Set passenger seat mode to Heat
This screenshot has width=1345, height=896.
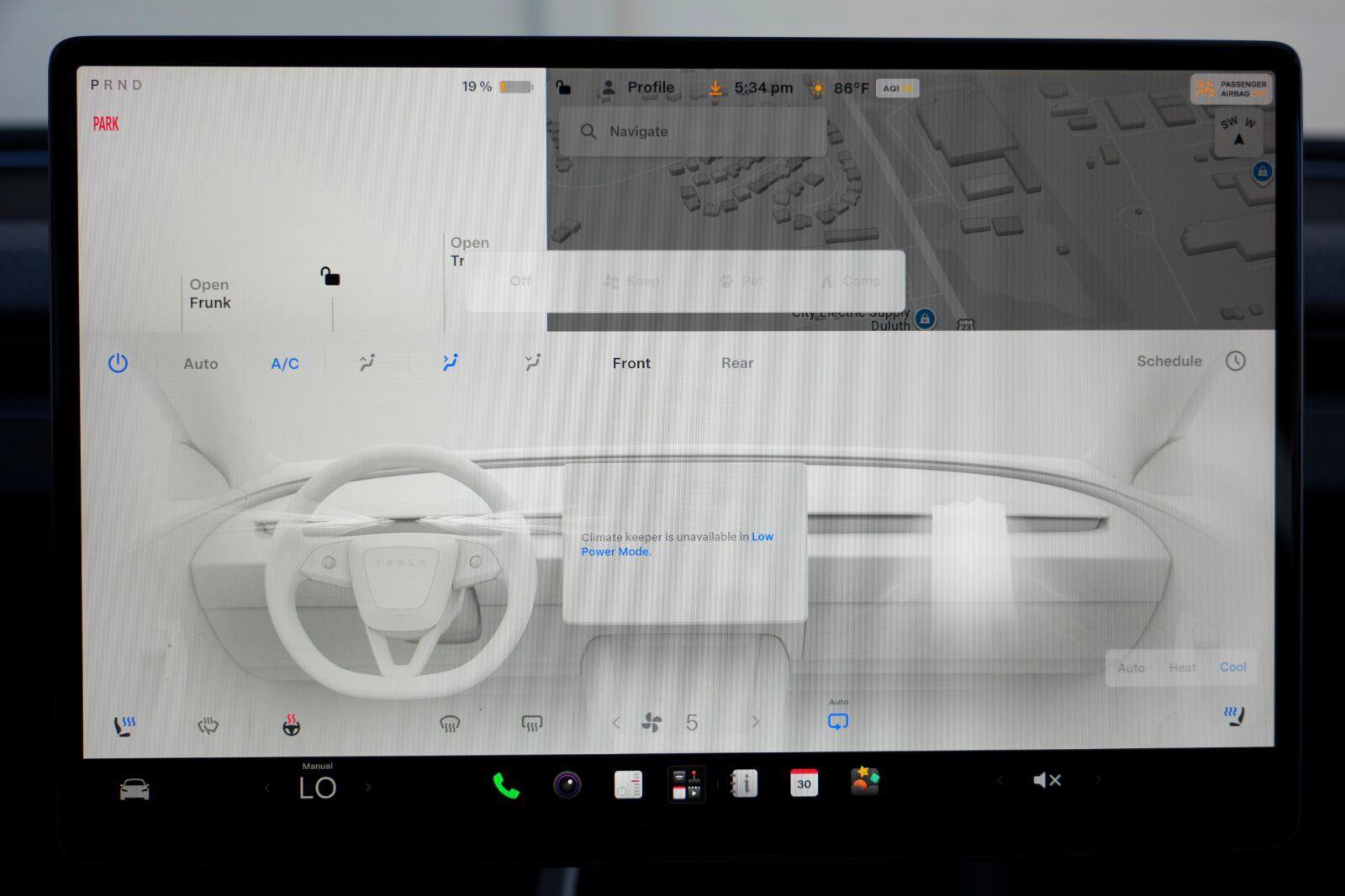tap(1183, 667)
